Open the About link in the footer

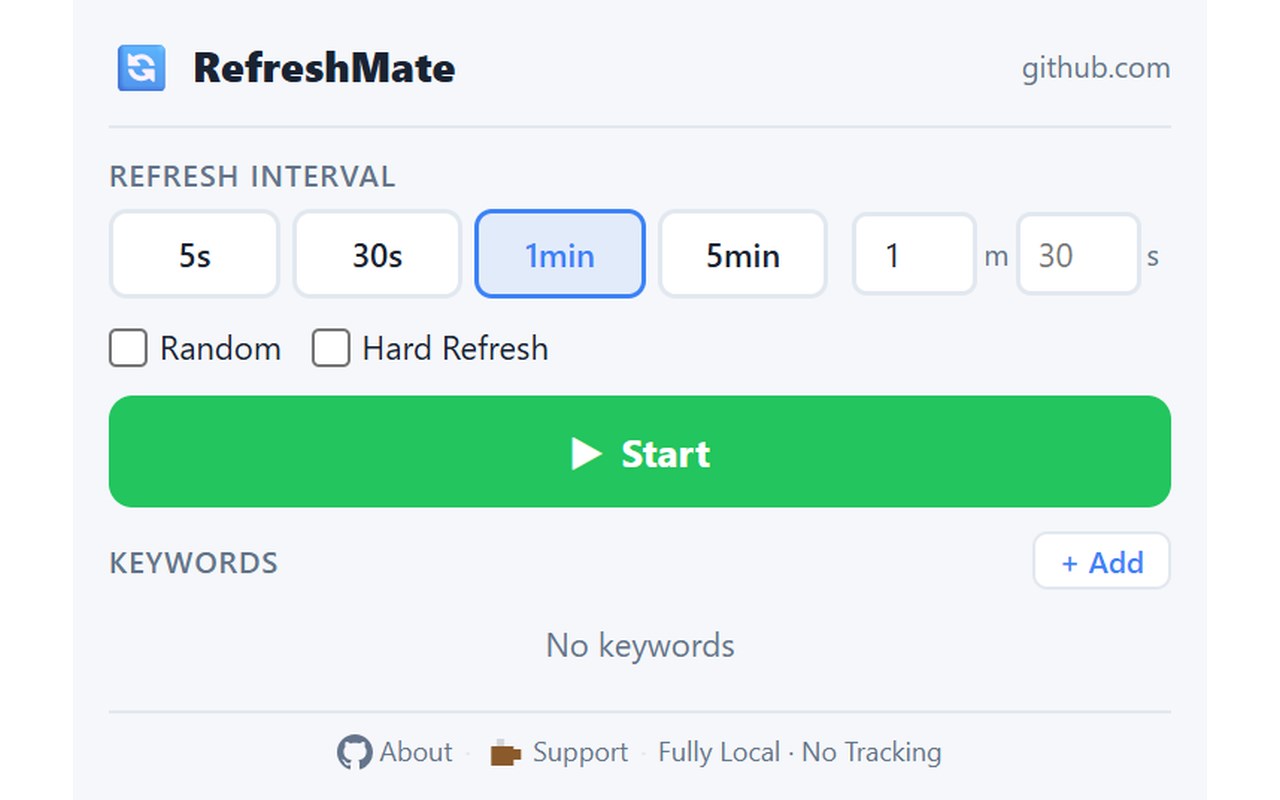415,752
